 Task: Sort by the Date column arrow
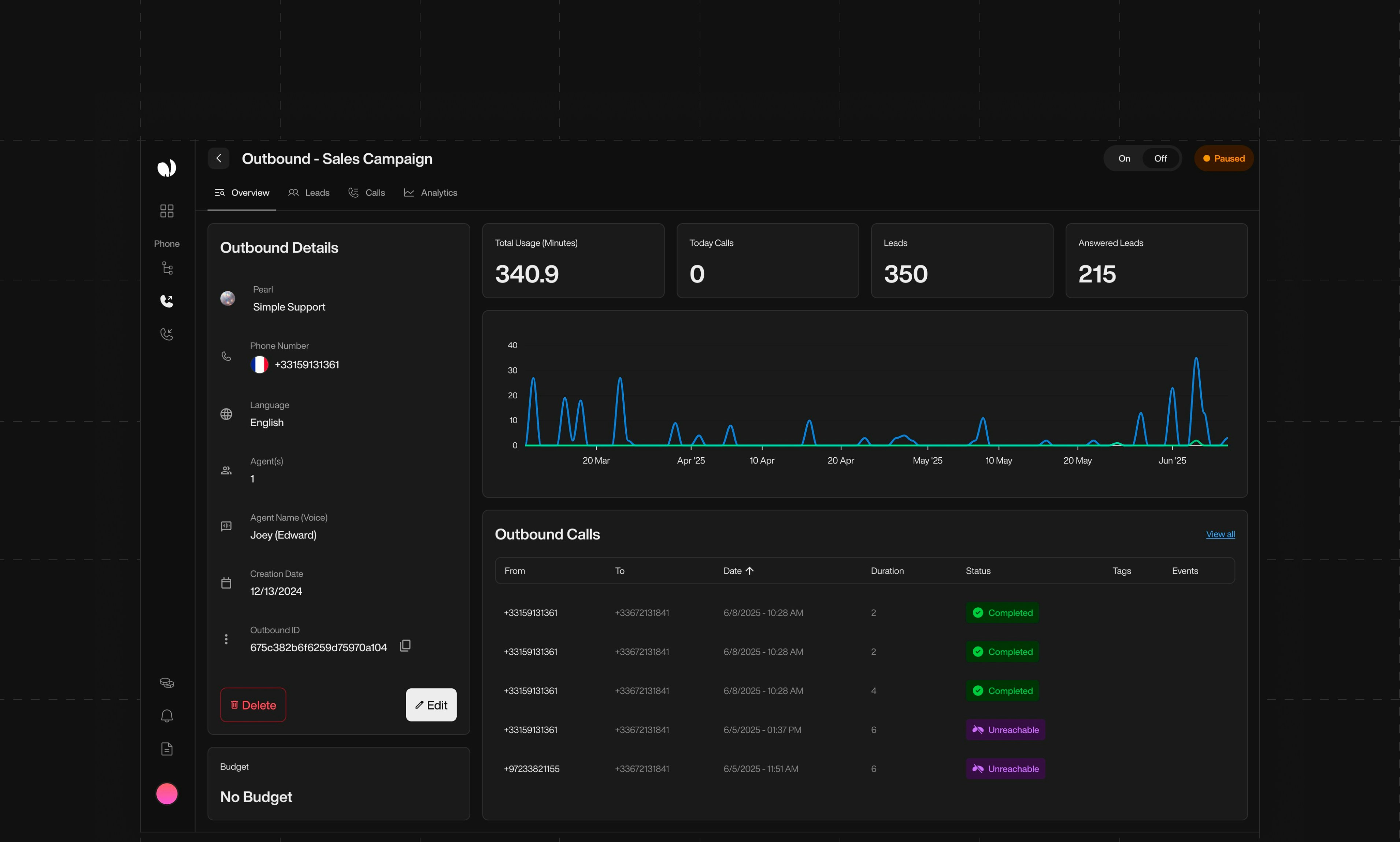(750, 570)
